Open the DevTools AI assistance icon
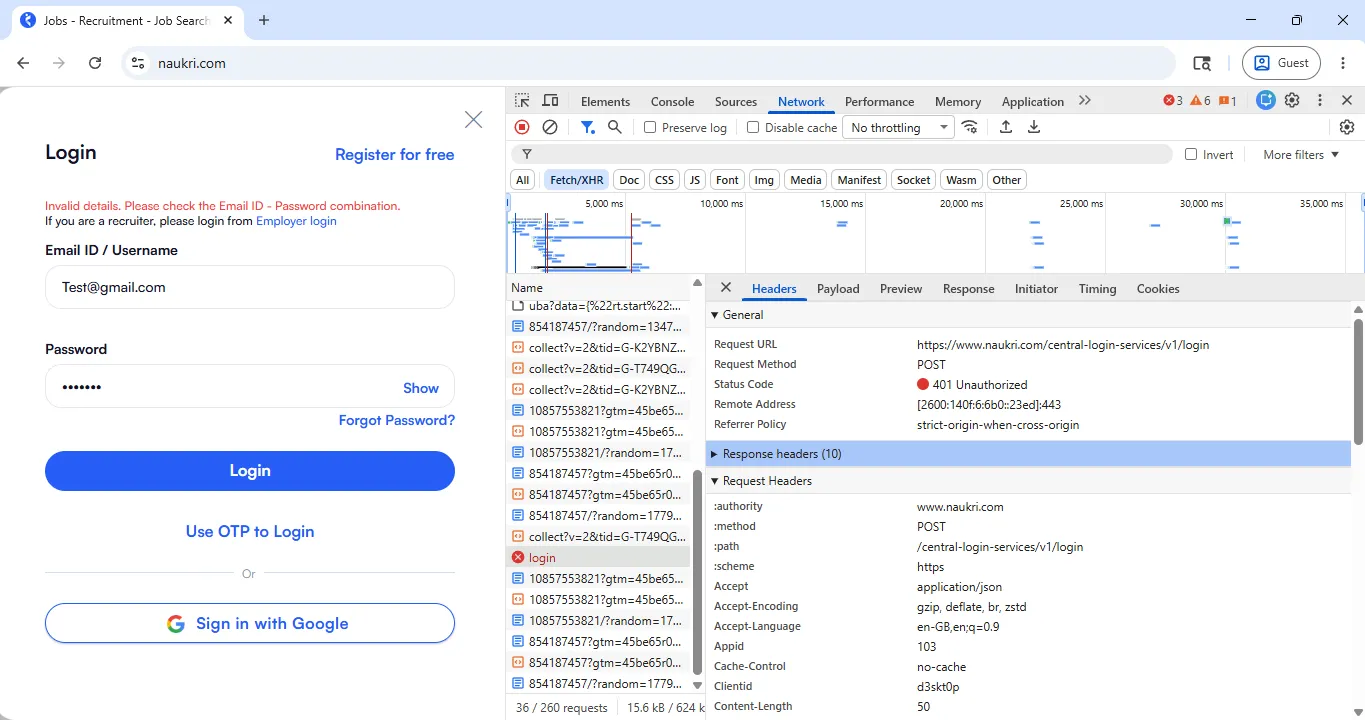 (1266, 100)
